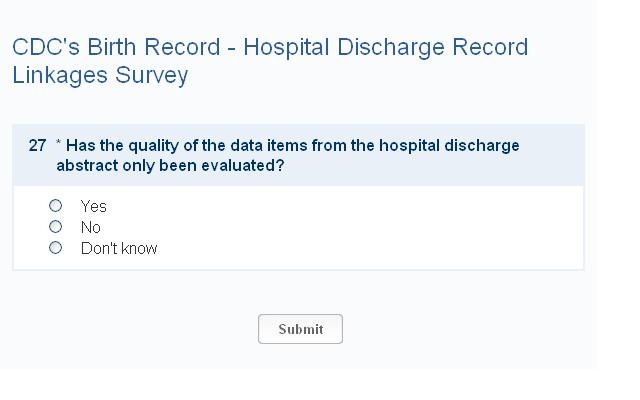Image resolution: width=640 pixels, height=400 pixels.
Task: Pick the Don't know radio button
Action: (x=56, y=248)
